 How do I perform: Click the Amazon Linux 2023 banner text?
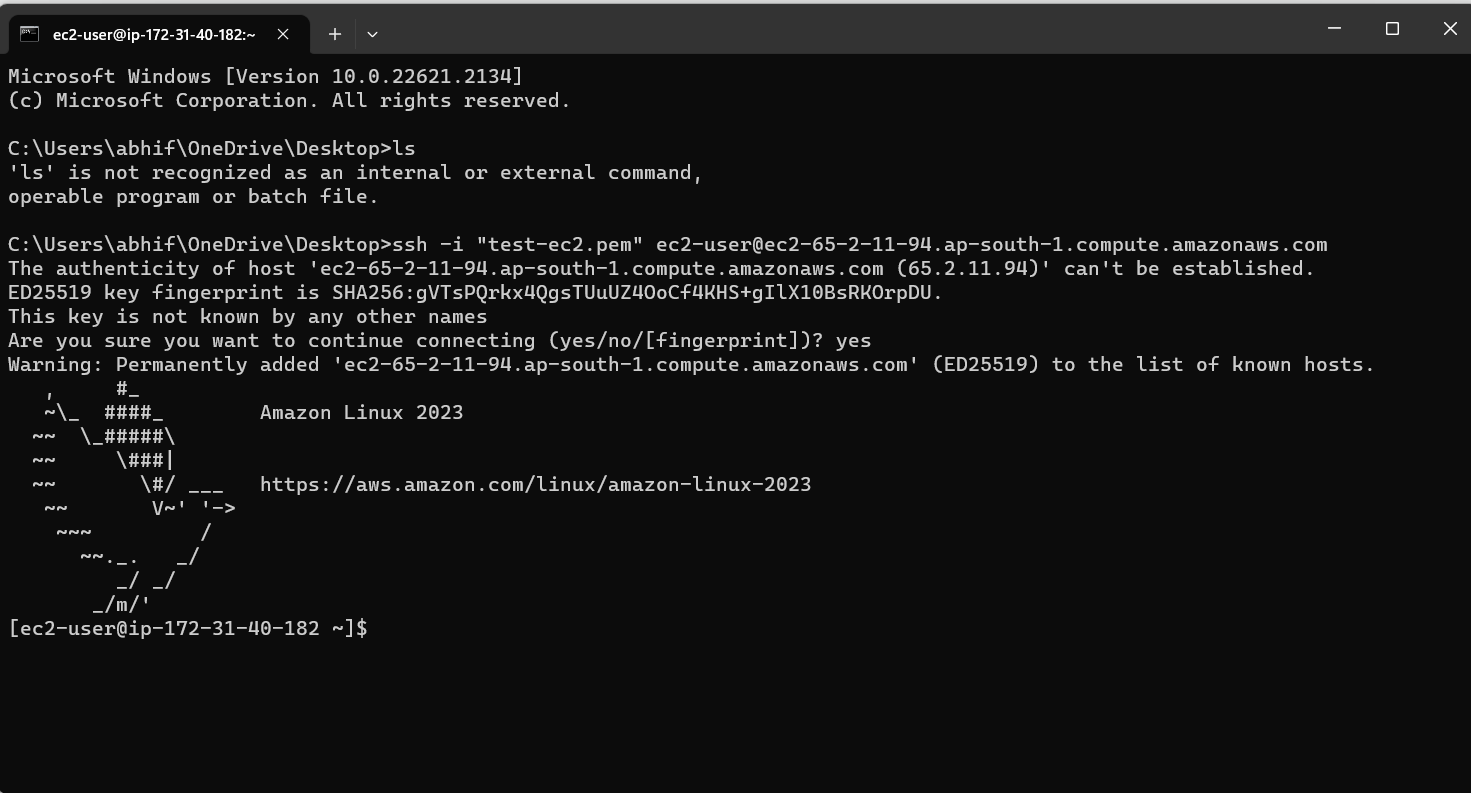361,412
